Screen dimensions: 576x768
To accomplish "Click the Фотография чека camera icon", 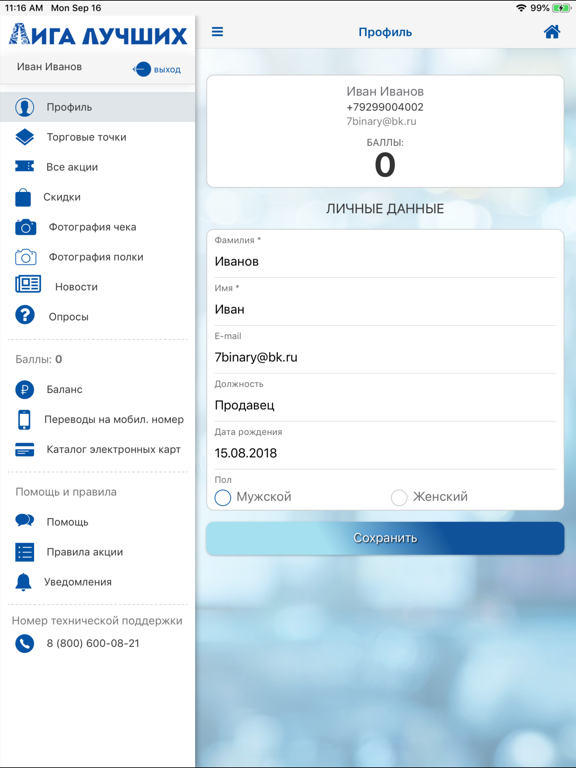I will tap(25, 227).
